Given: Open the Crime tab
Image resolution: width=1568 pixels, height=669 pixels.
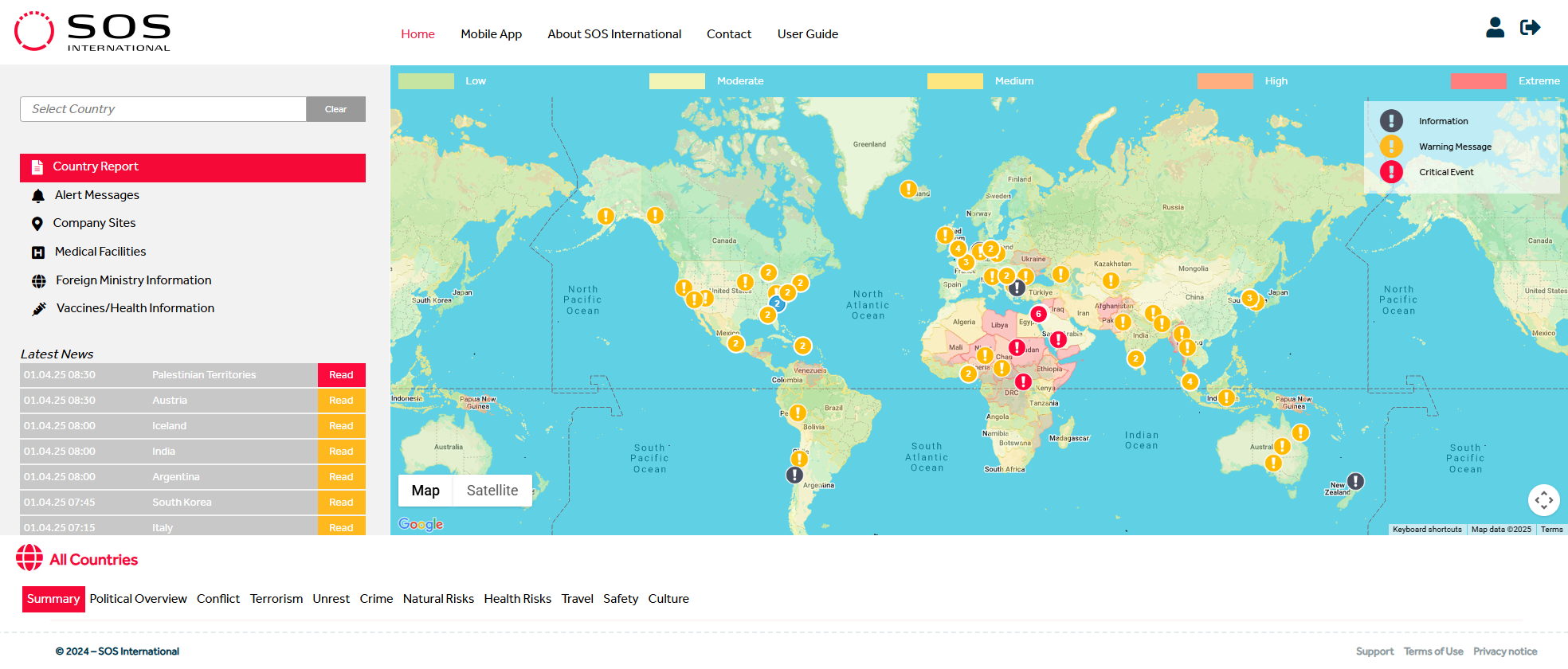Looking at the screenshot, I should tap(376, 599).
